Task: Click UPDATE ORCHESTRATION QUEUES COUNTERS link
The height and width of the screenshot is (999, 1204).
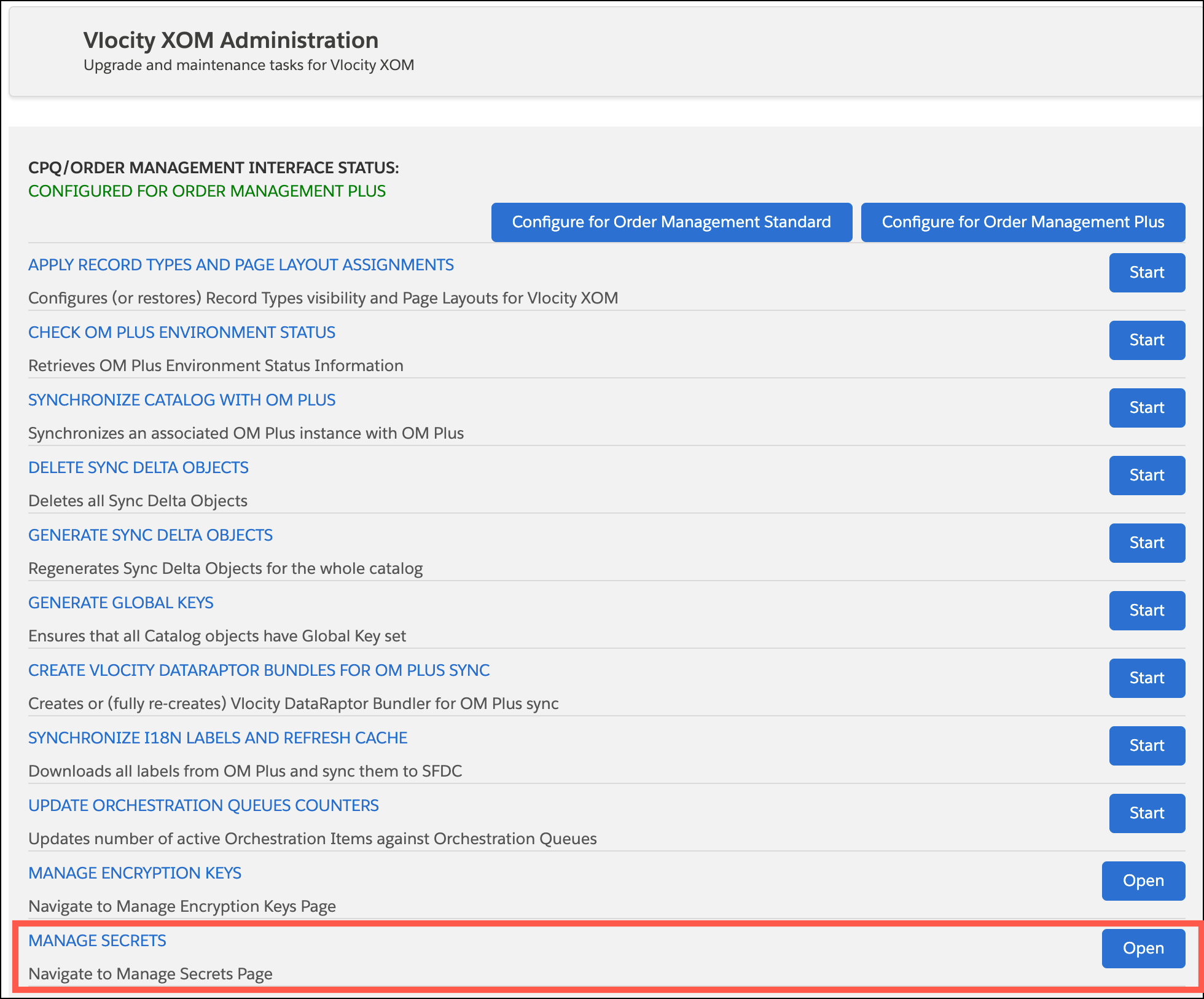Action: click(x=203, y=805)
